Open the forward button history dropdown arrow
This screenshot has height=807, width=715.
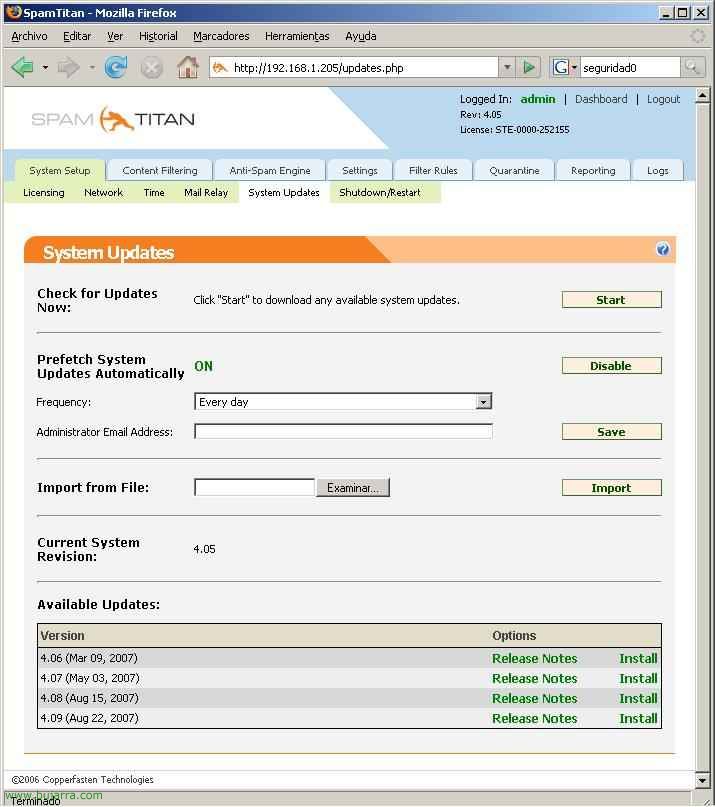pos(92,67)
